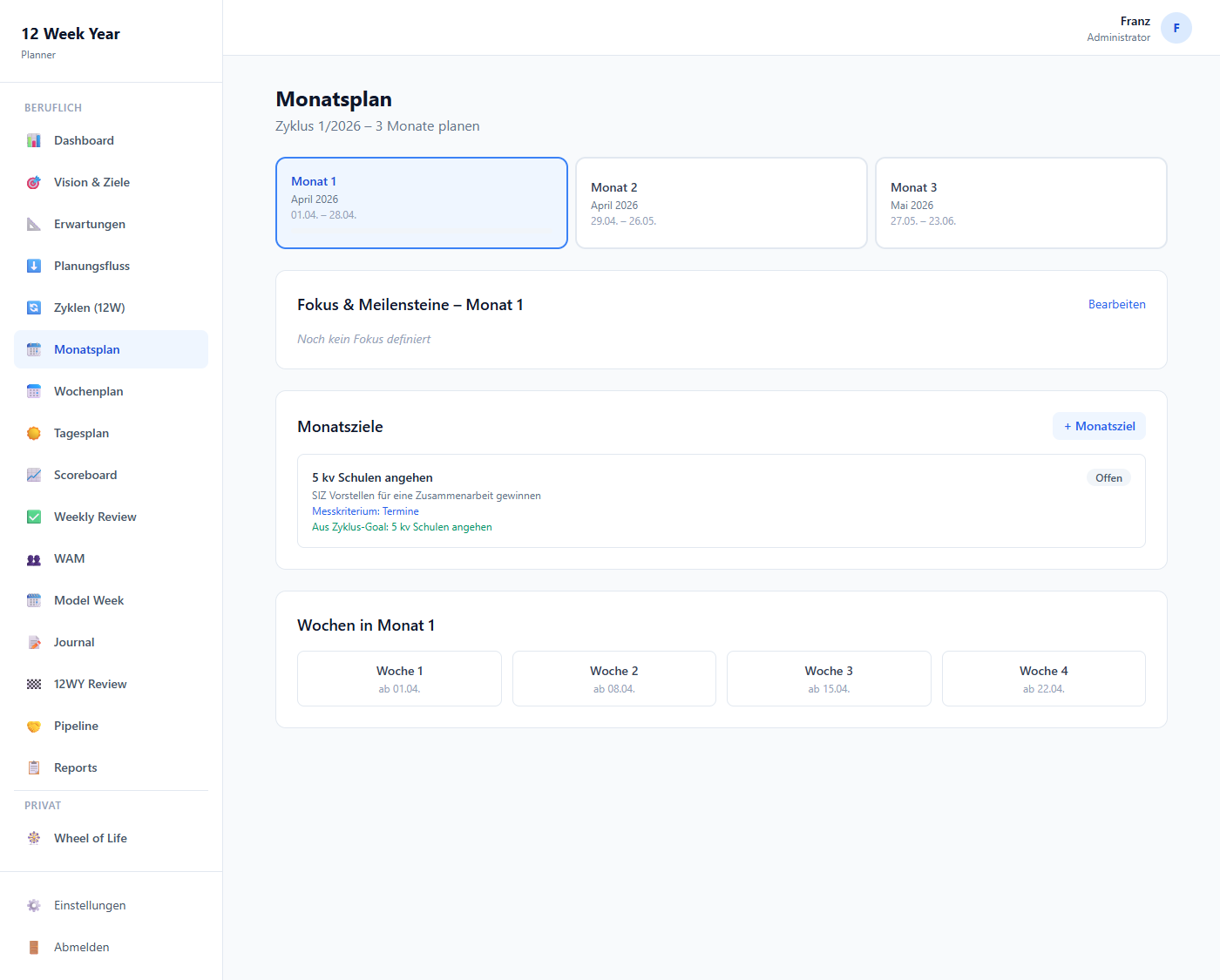This screenshot has width=1220, height=980.
Task: Click the Pipeline handshake icon
Action: 34,726
